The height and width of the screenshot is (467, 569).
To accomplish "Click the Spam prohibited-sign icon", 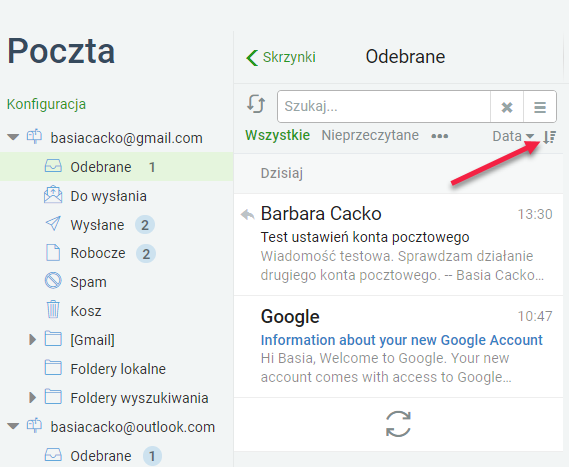I will (53, 281).
